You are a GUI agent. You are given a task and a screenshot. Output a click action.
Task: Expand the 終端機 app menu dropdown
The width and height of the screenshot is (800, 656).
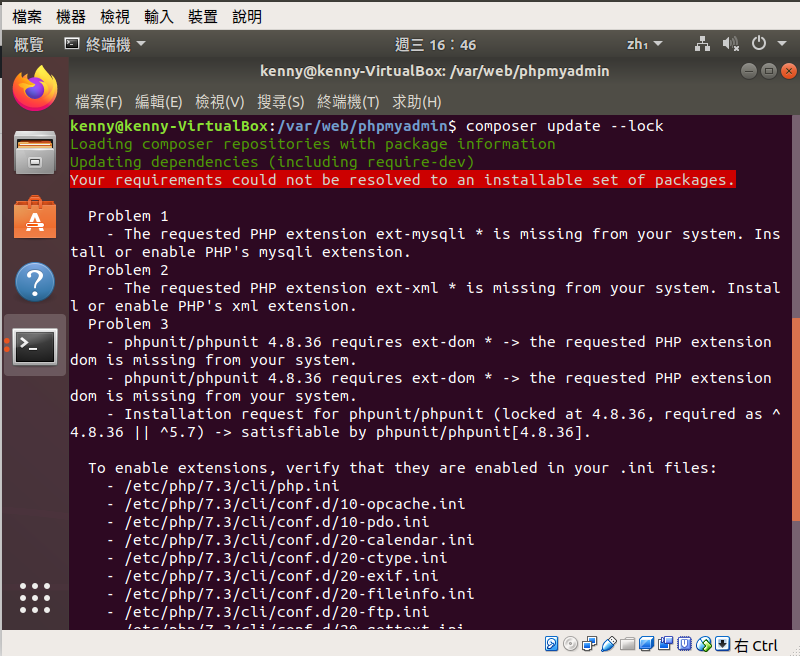(x=105, y=44)
